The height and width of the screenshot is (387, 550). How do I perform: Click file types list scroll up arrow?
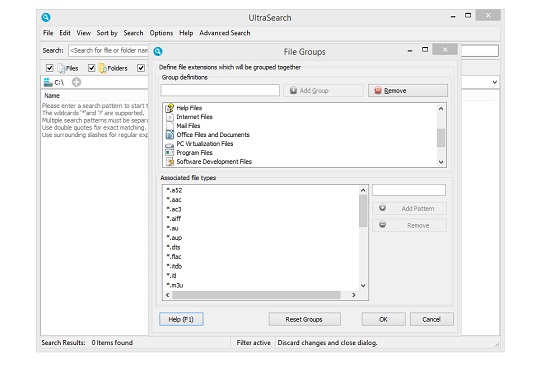[363, 190]
